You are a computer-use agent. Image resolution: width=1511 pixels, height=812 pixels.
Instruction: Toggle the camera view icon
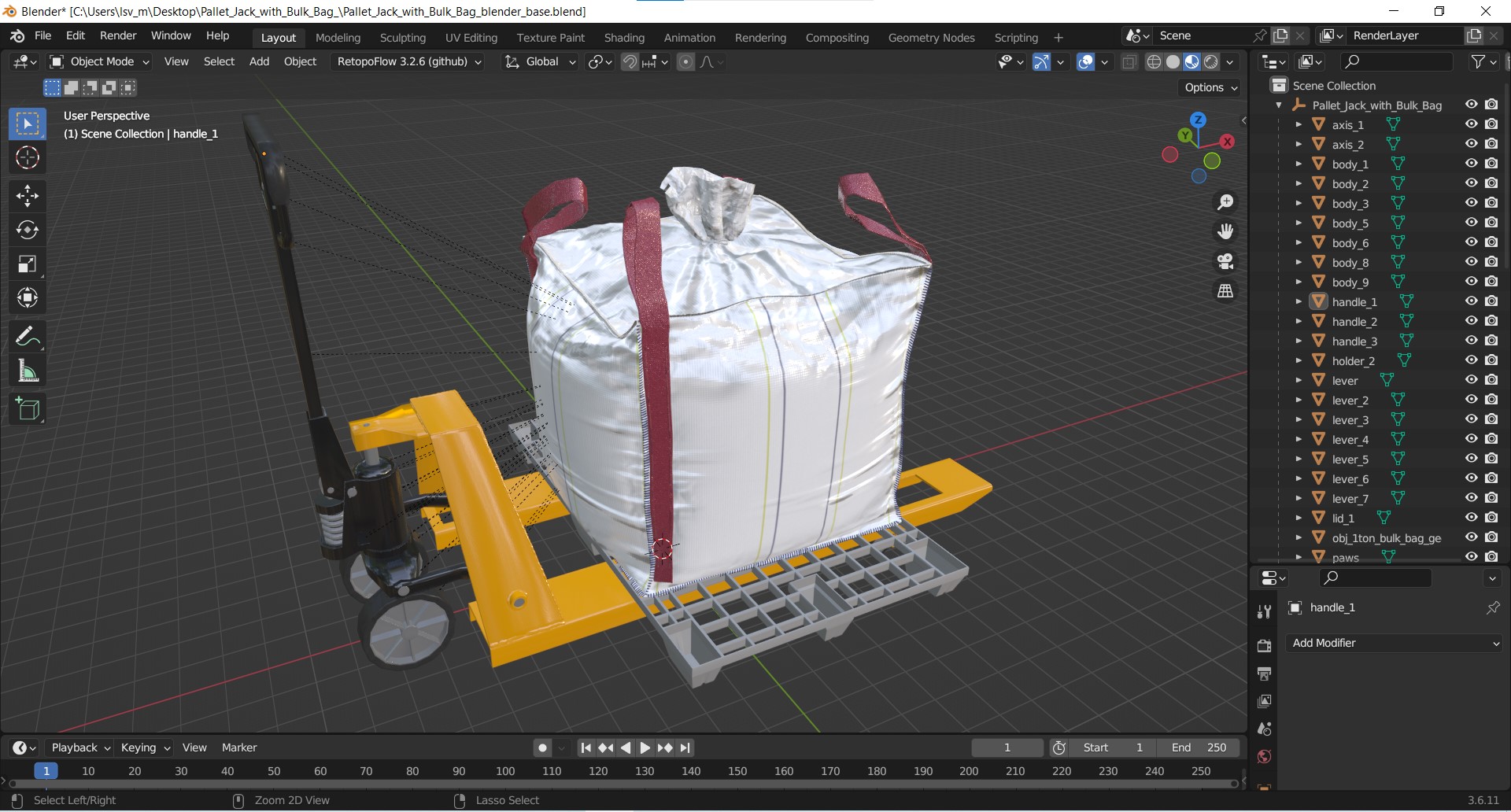point(1225,261)
